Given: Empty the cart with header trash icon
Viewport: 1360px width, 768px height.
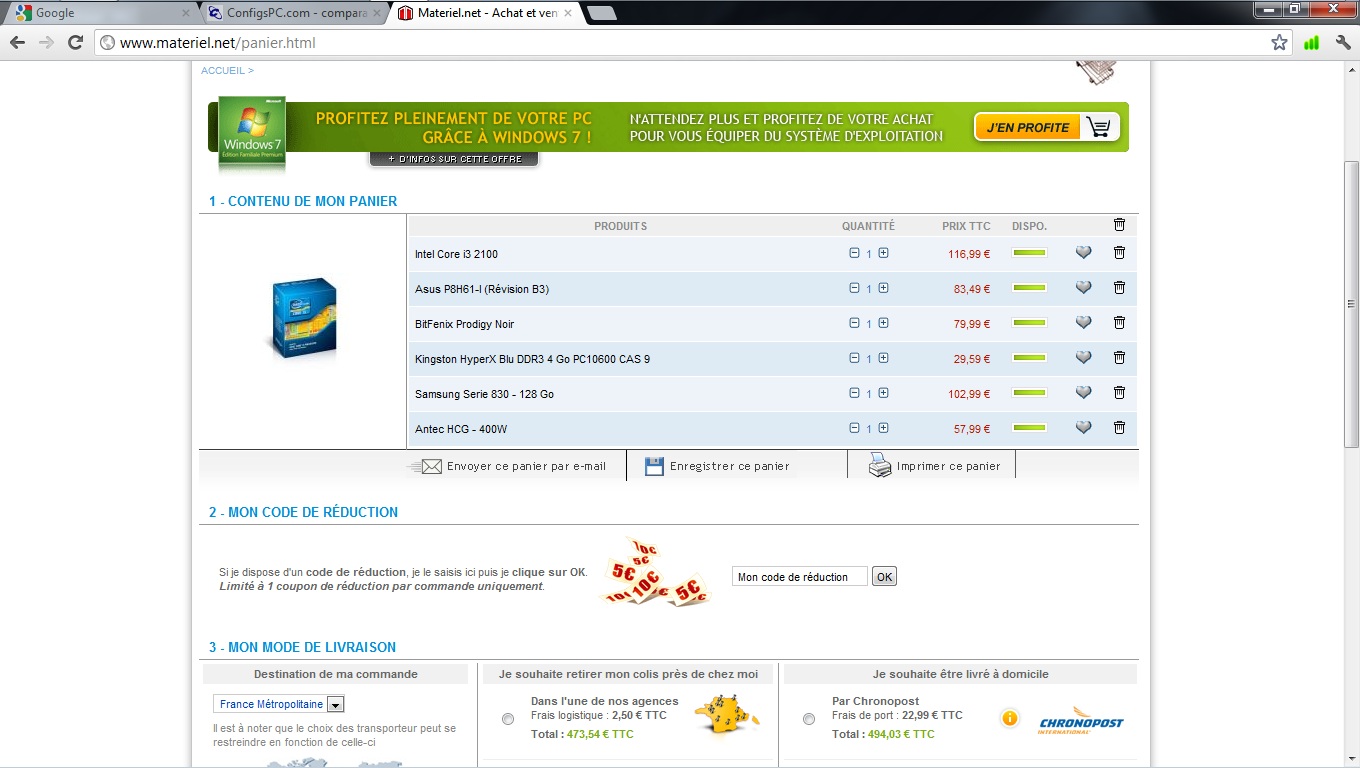Looking at the screenshot, I should [x=1119, y=225].
